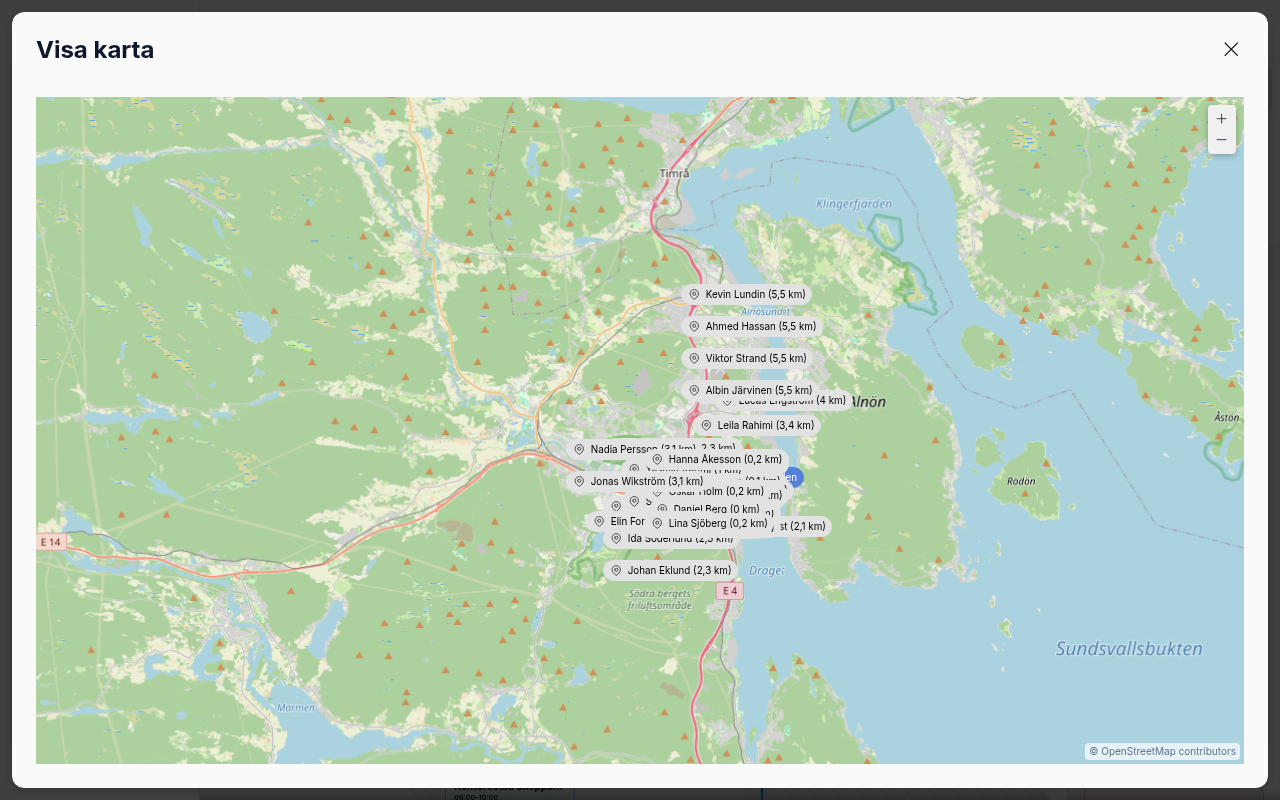Select the Kevin Lundin map marker
Viewport: 1280px width, 800px height.
tap(746, 294)
